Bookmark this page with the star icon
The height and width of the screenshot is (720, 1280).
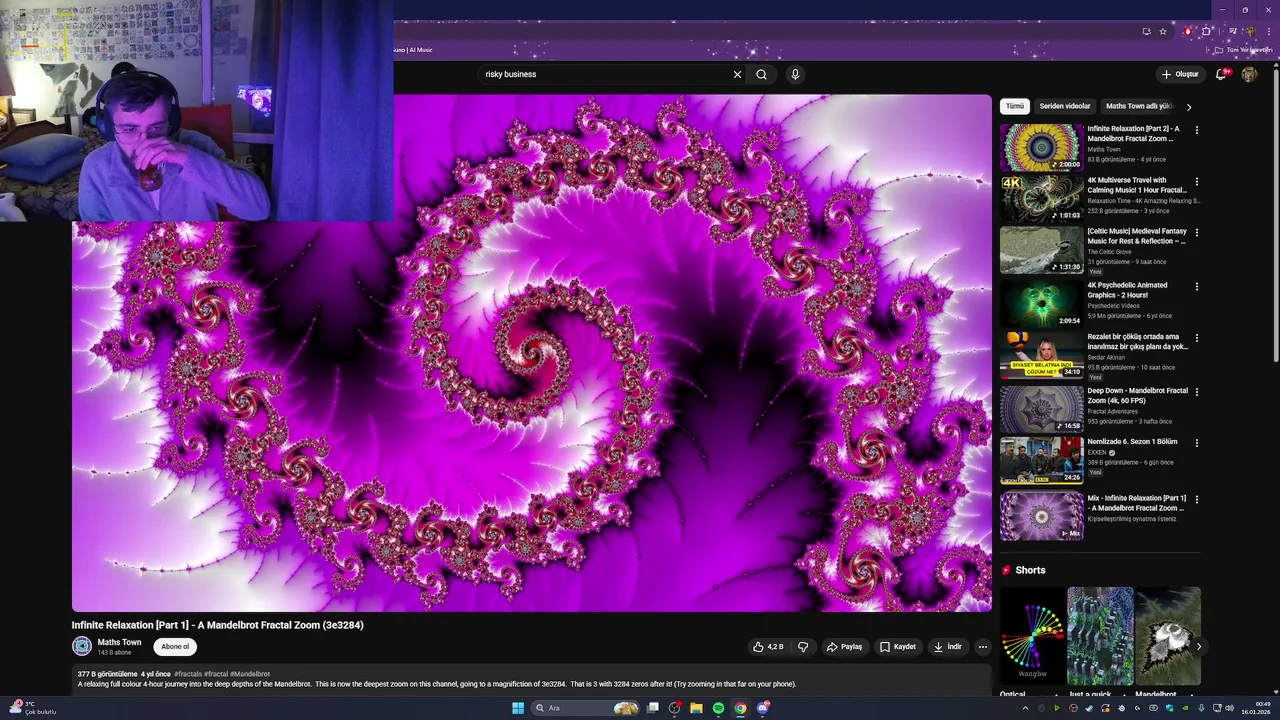click(x=1163, y=31)
